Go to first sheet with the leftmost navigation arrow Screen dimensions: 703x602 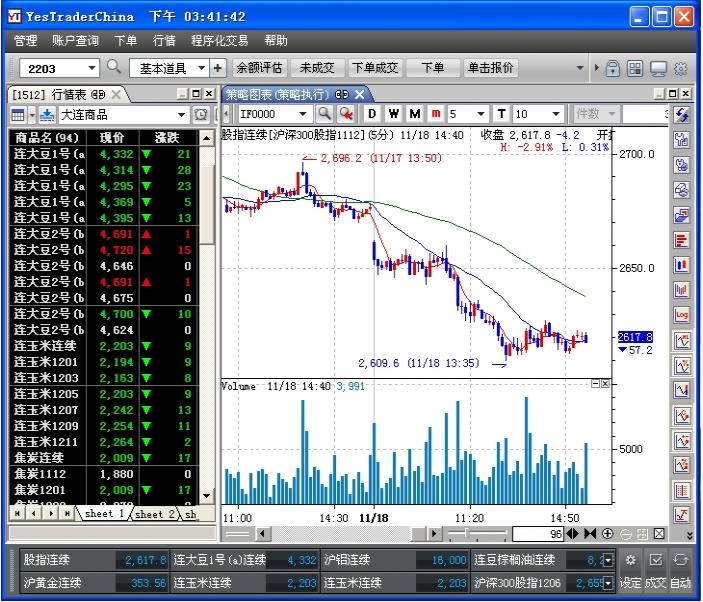[17, 513]
